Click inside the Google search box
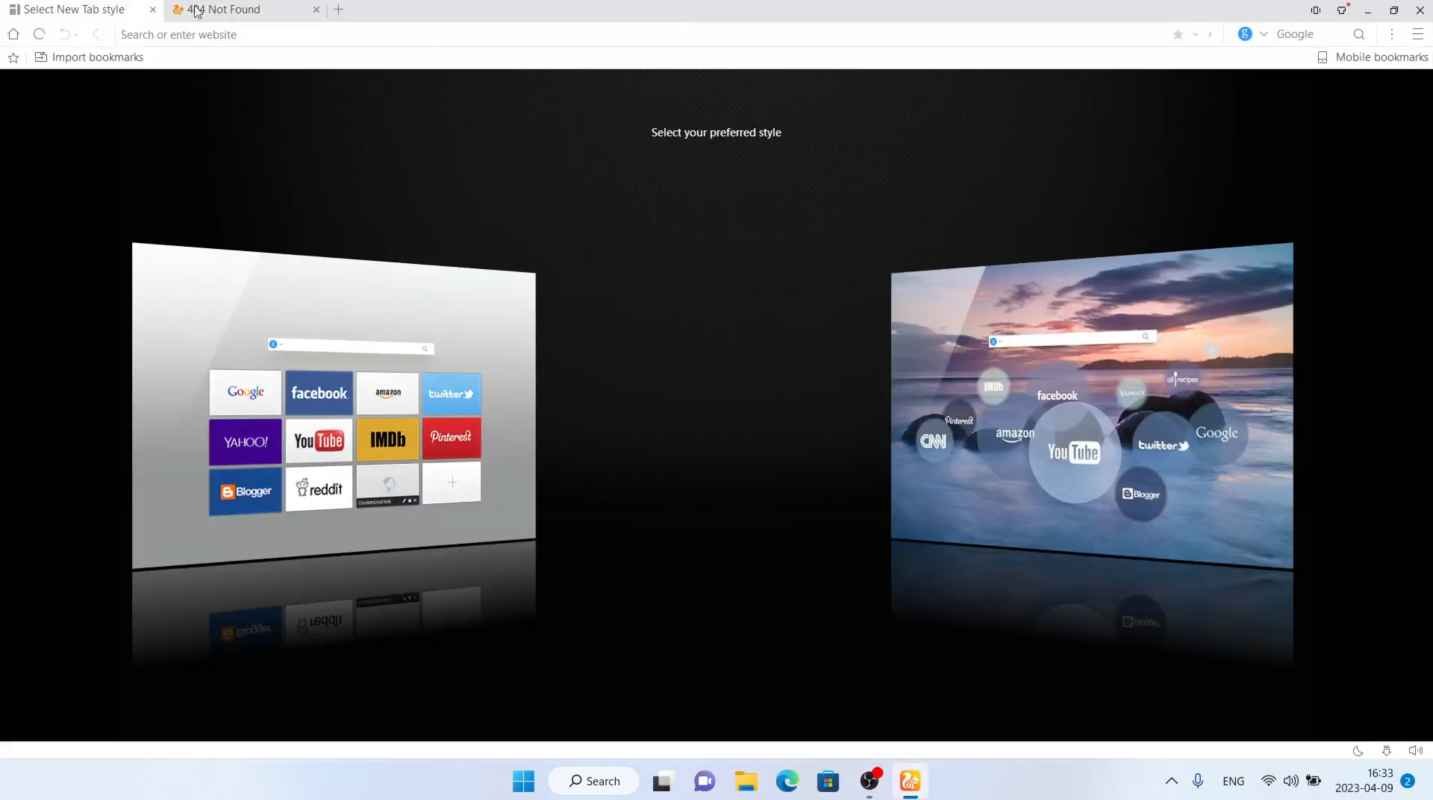1433x800 pixels. pos(1310,34)
